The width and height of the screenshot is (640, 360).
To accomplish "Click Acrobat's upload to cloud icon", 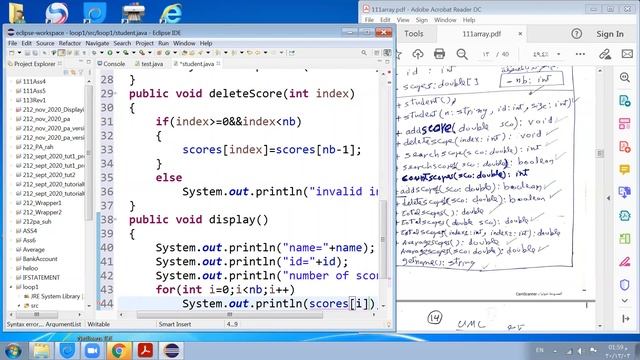I will pyautogui.click(x=418, y=54).
